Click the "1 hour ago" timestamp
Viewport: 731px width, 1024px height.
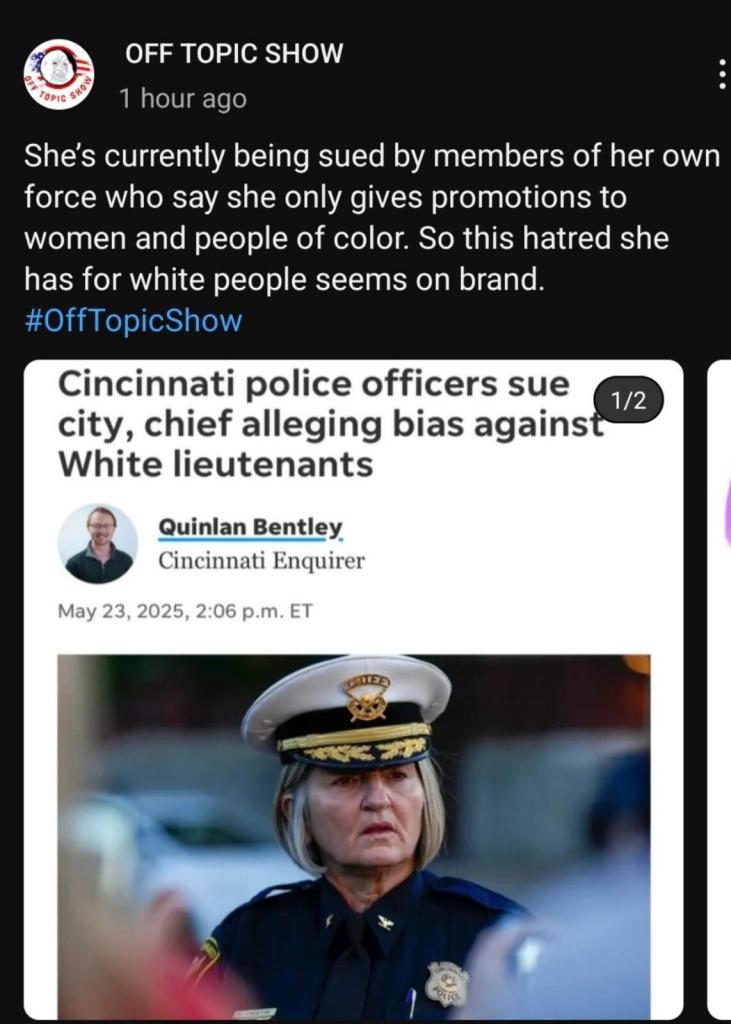coord(183,98)
